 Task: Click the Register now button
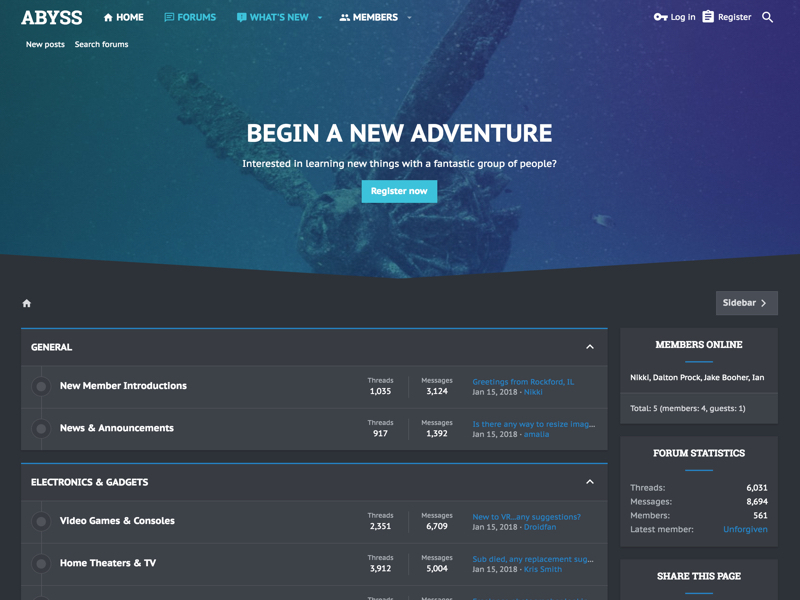pyautogui.click(x=399, y=191)
